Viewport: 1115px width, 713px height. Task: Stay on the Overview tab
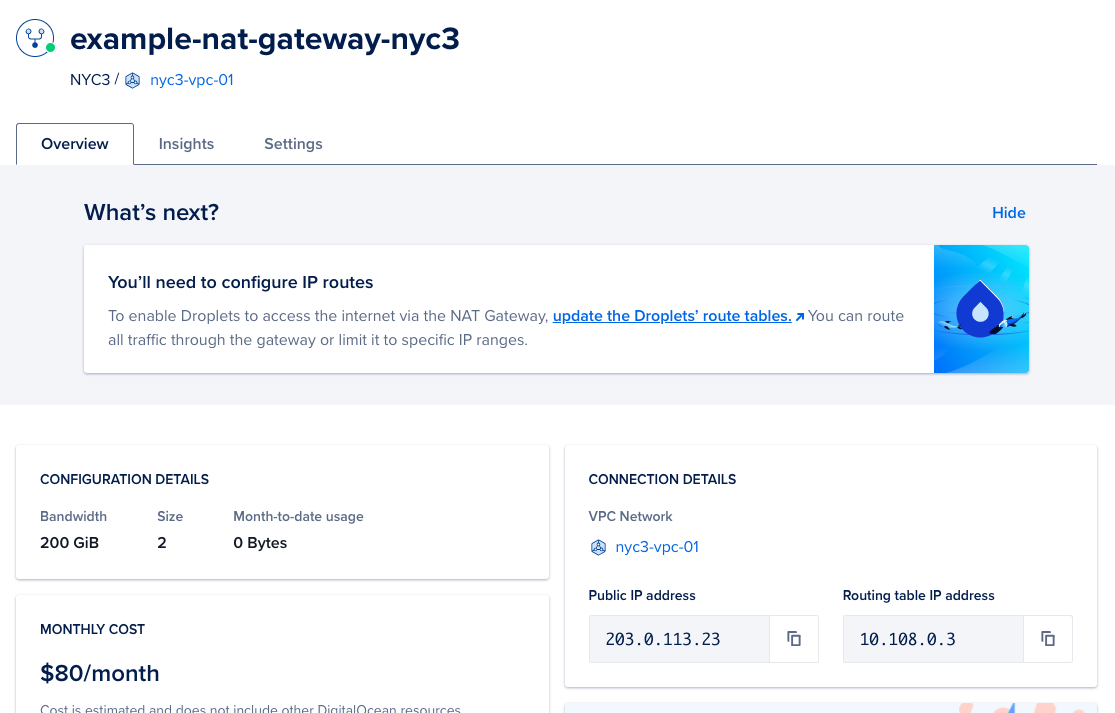point(74,143)
